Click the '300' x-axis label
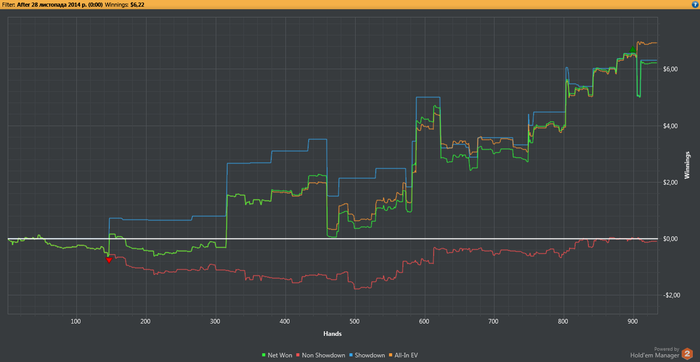This screenshot has height=362, width=700. click(215, 321)
